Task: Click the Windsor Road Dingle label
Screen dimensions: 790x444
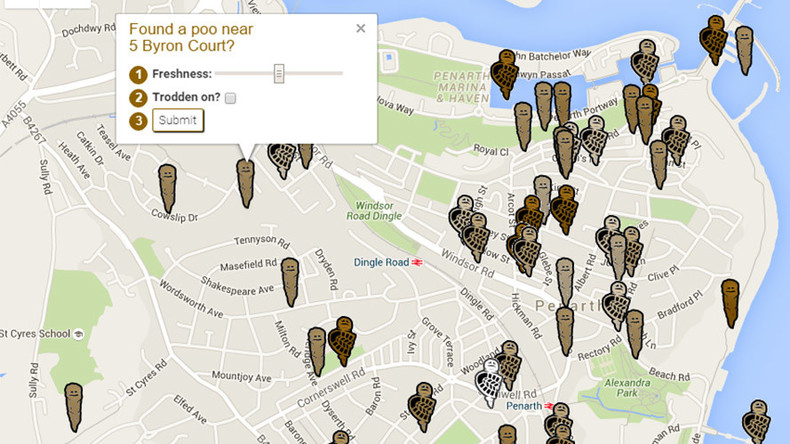Action: pos(374,211)
